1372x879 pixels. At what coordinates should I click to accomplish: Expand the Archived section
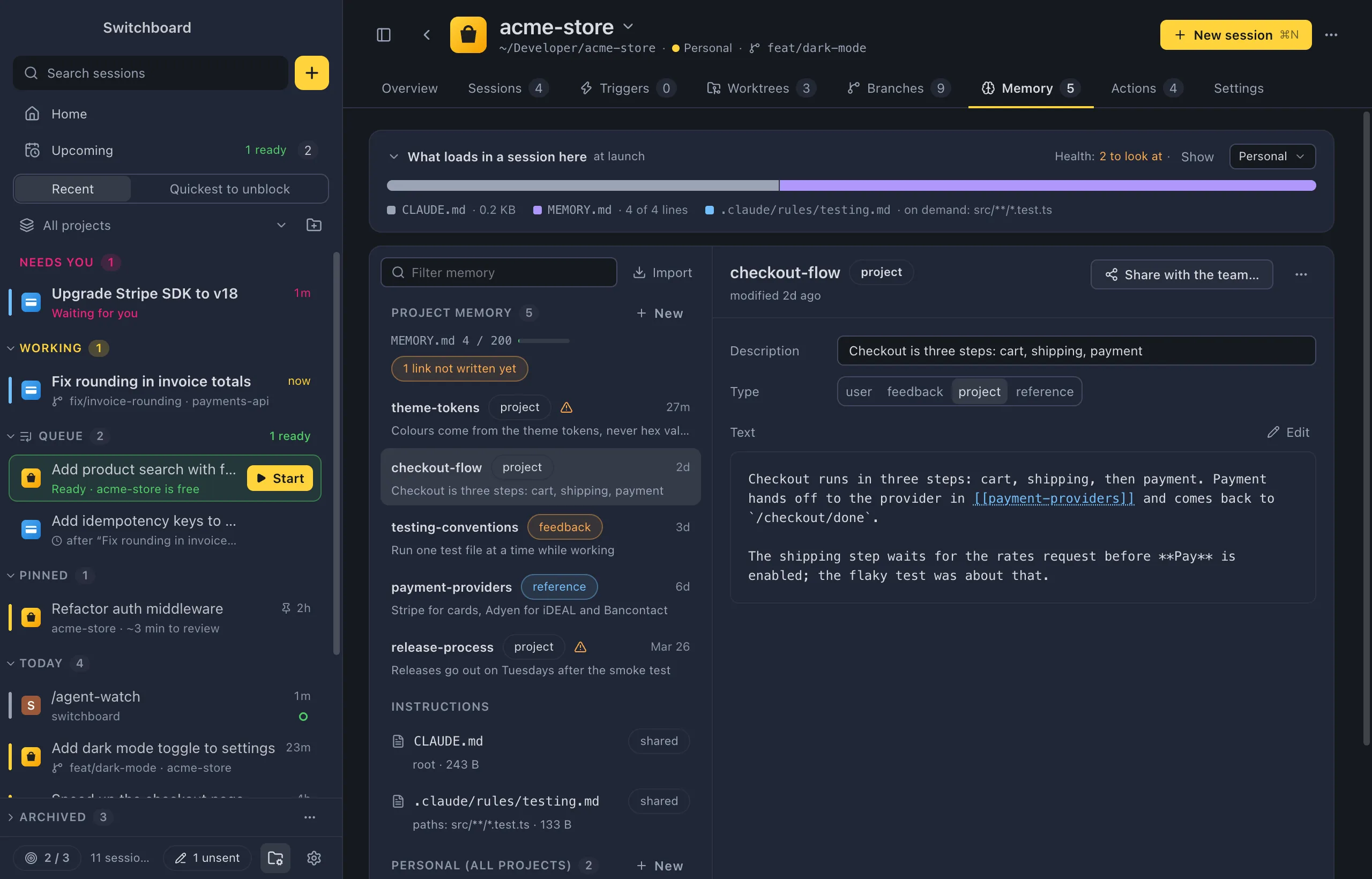10,817
